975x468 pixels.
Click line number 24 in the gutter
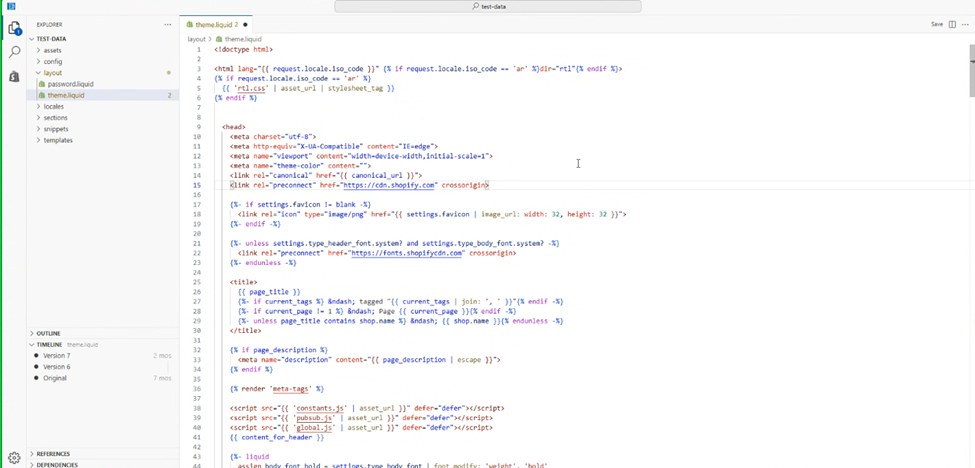coord(197,272)
